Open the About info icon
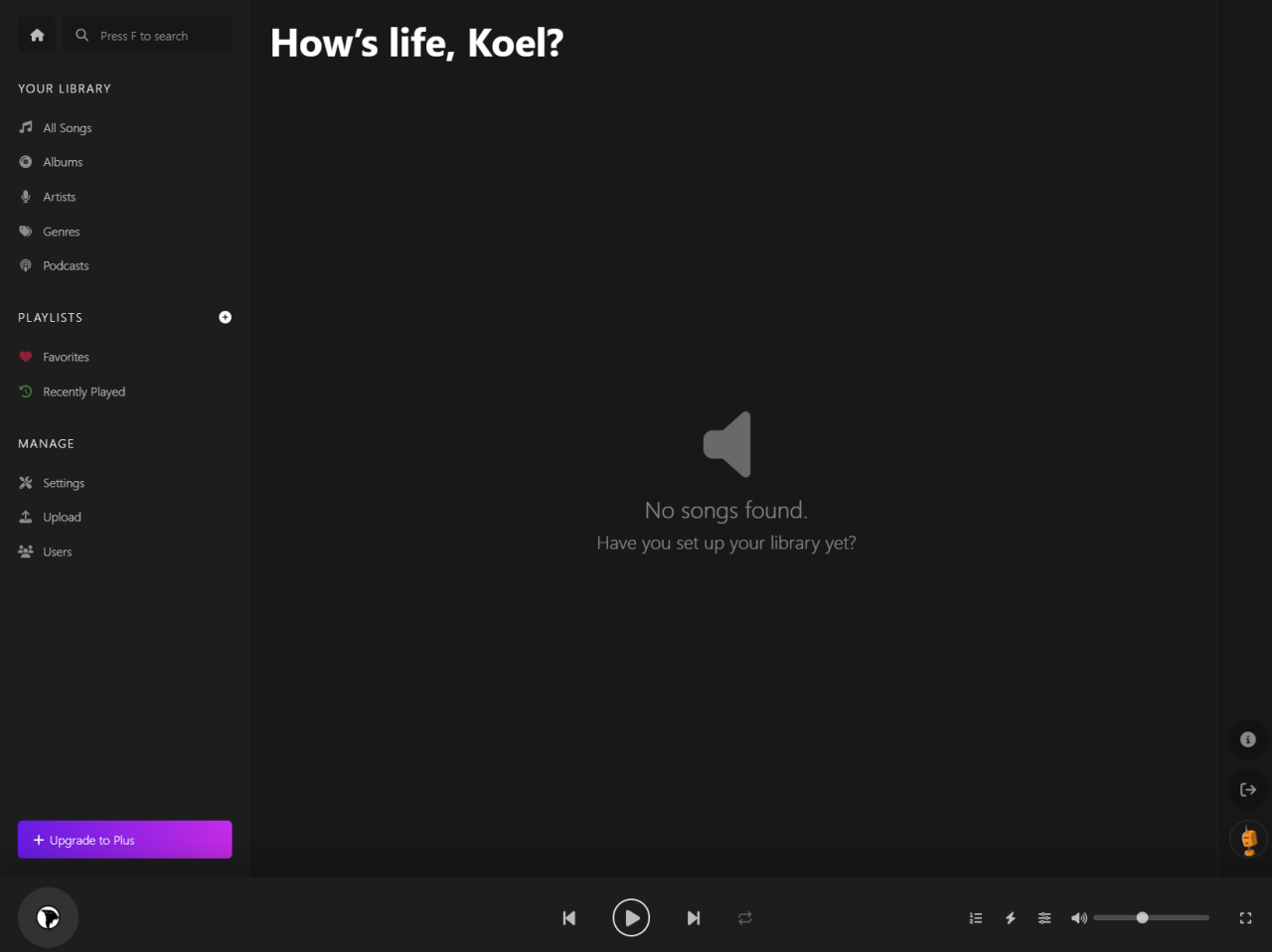 [1248, 739]
